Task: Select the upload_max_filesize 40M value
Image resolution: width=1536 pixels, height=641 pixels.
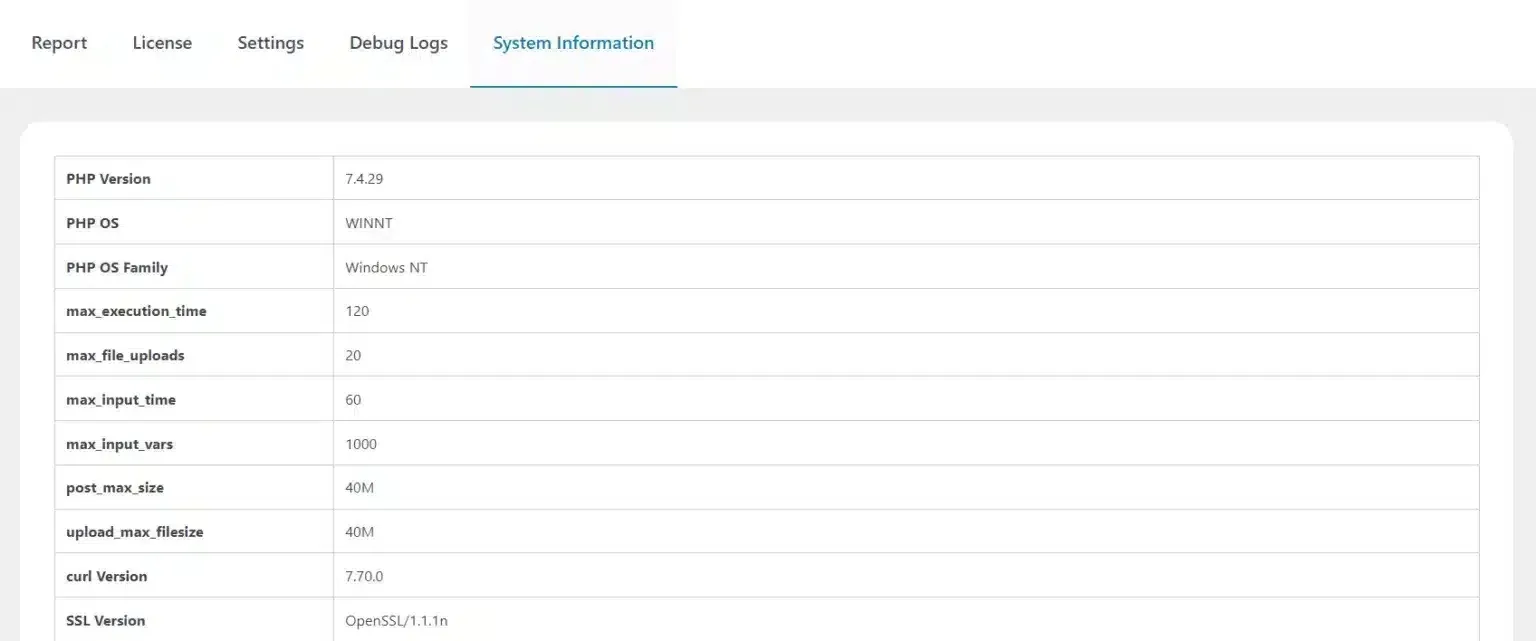Action: click(x=359, y=531)
